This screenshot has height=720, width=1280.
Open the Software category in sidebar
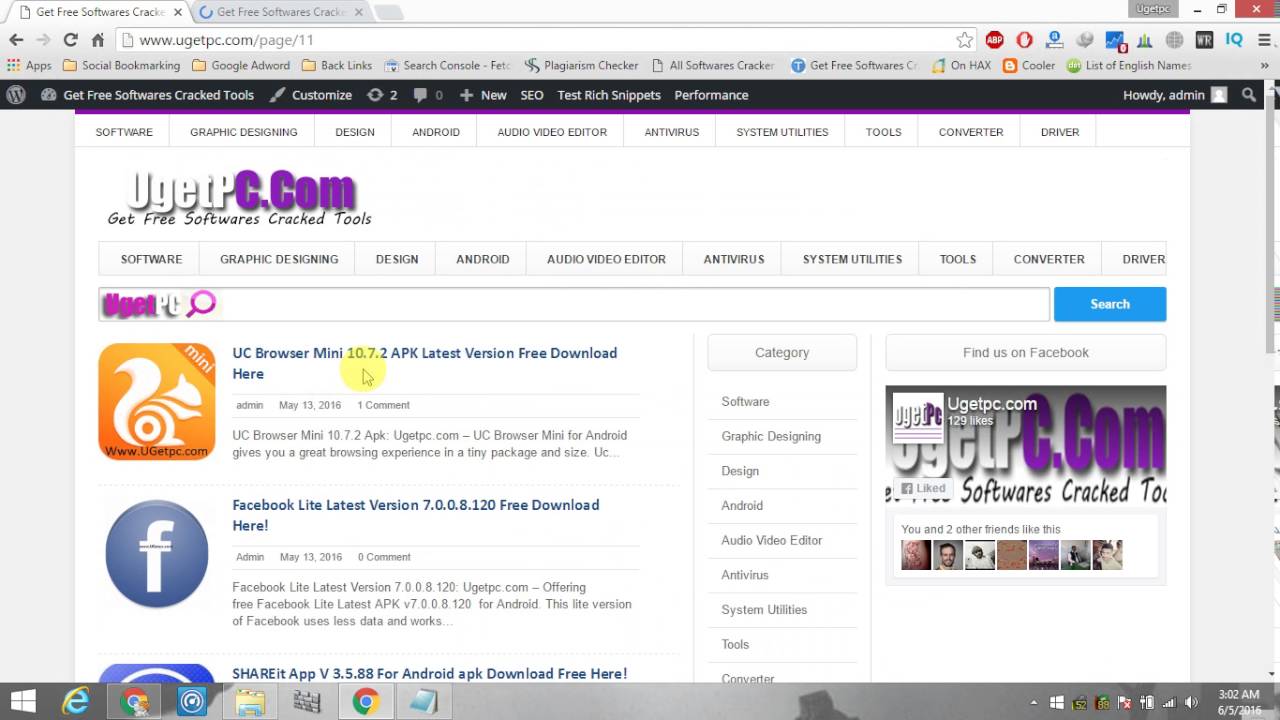(745, 401)
